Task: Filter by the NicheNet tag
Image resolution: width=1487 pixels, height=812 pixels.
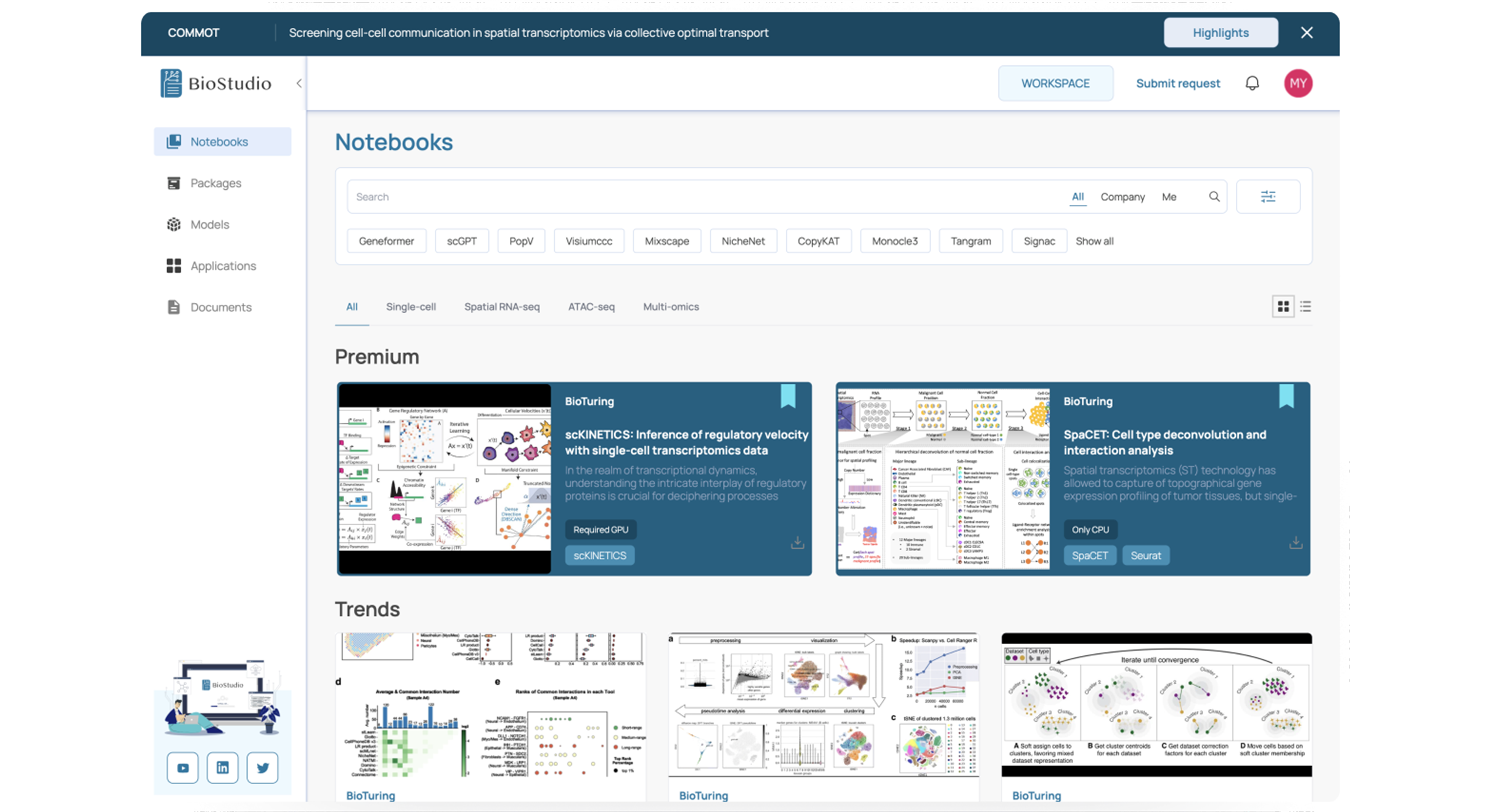Action: point(743,241)
